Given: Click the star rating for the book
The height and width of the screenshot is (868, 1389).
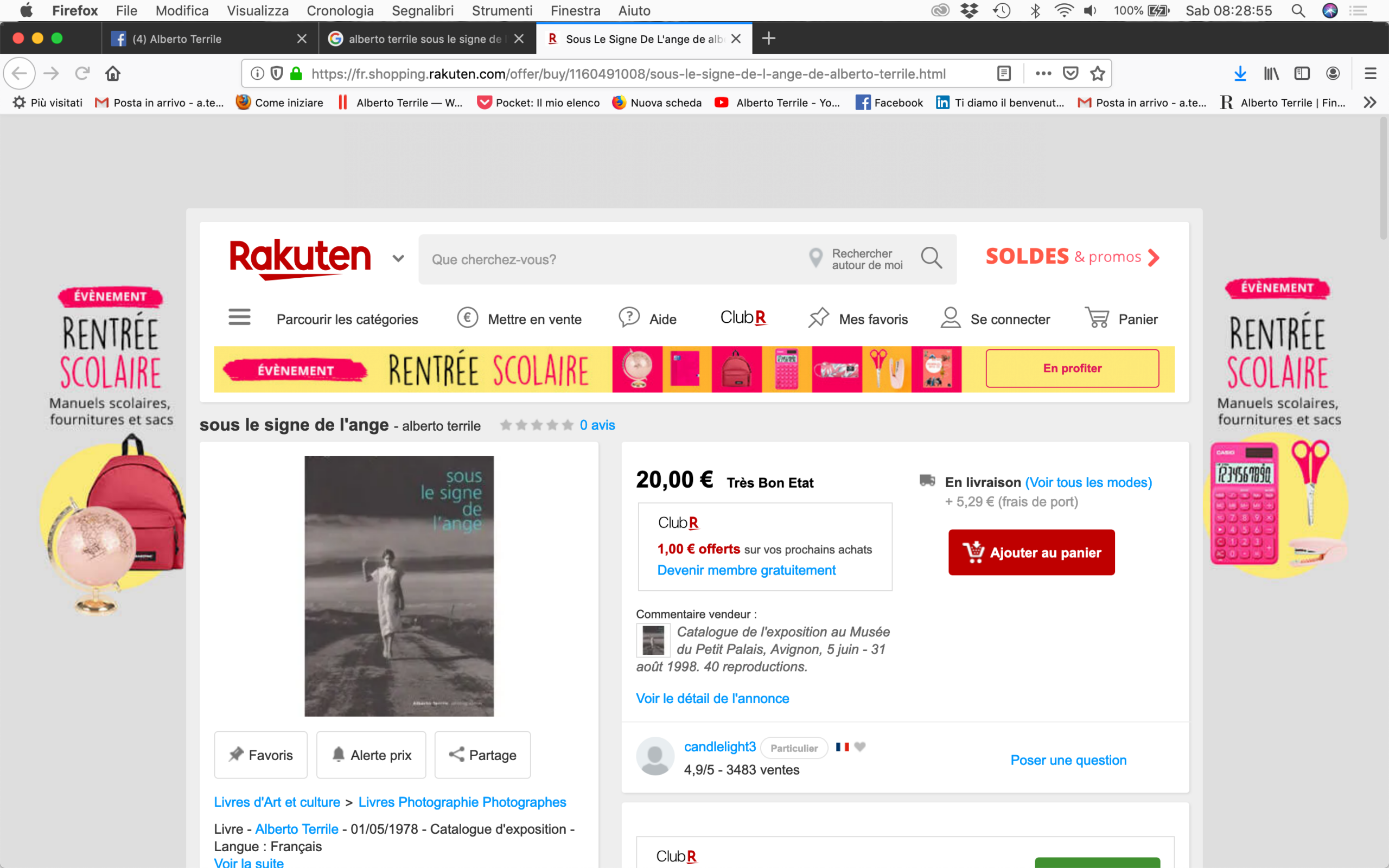Looking at the screenshot, I should coord(536,425).
